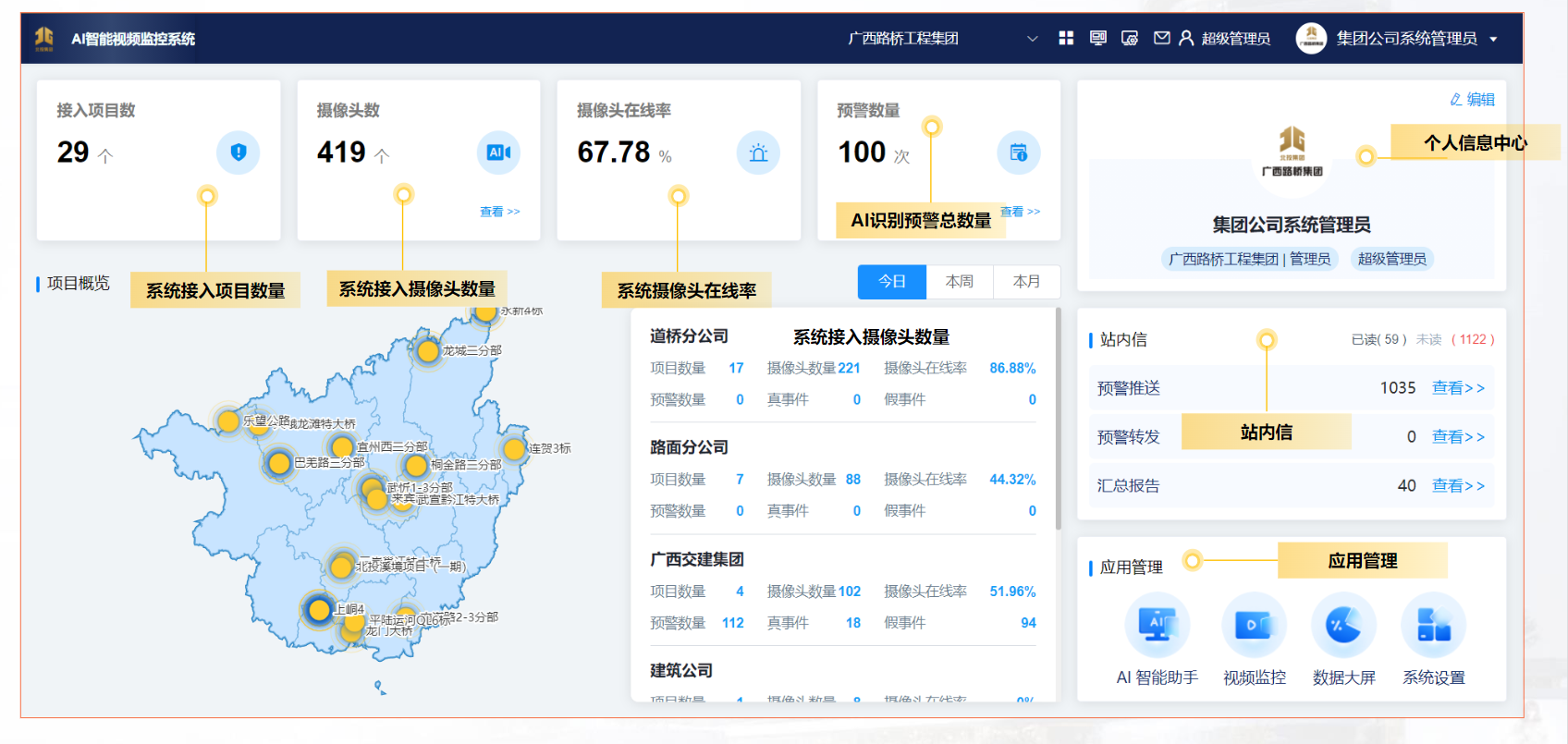Click the alarm light icon on 摄像头在线率 card
Image resolution: width=1568 pixels, height=744 pixels.
coord(758,152)
